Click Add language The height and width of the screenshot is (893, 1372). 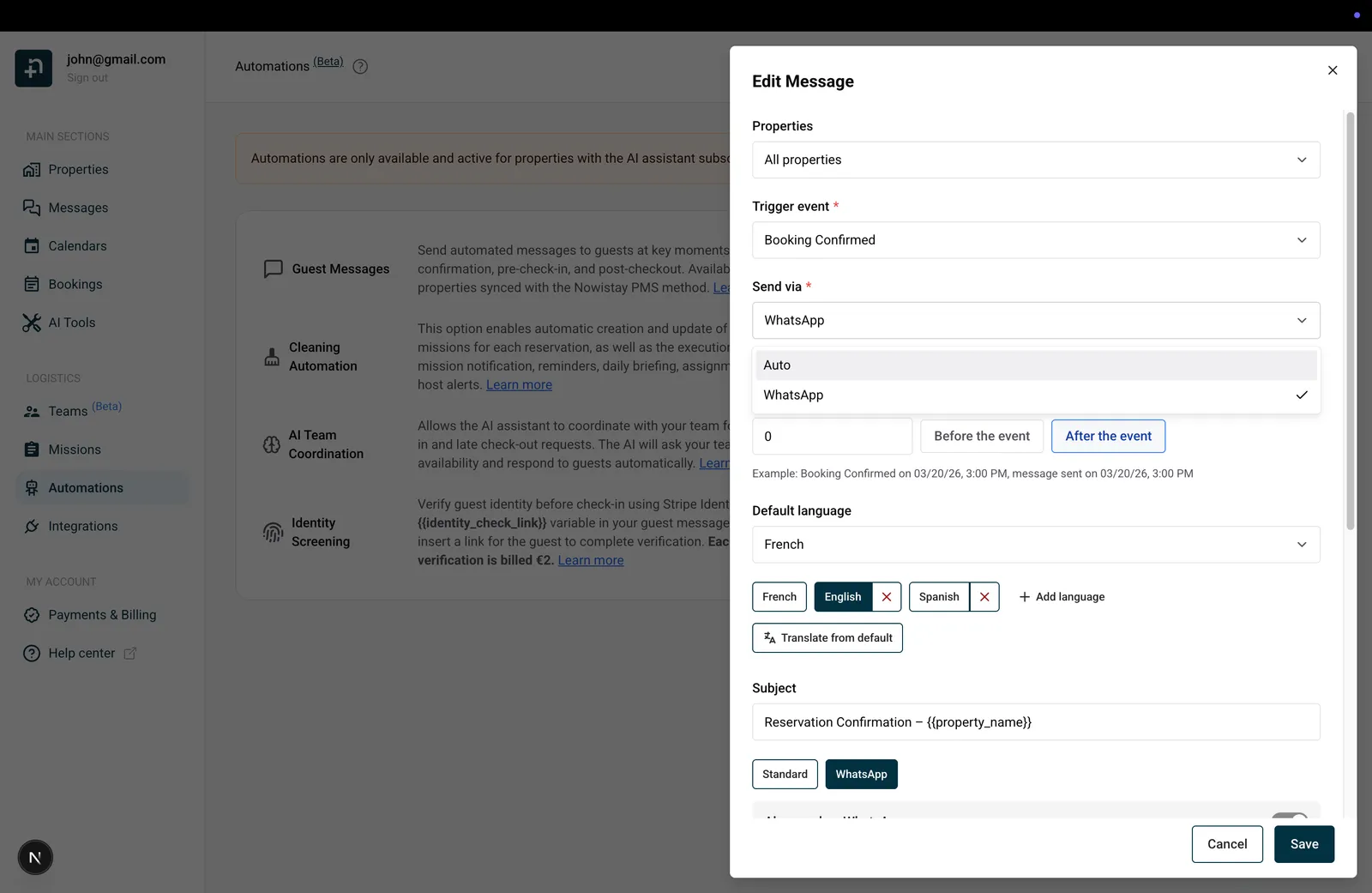(1062, 597)
